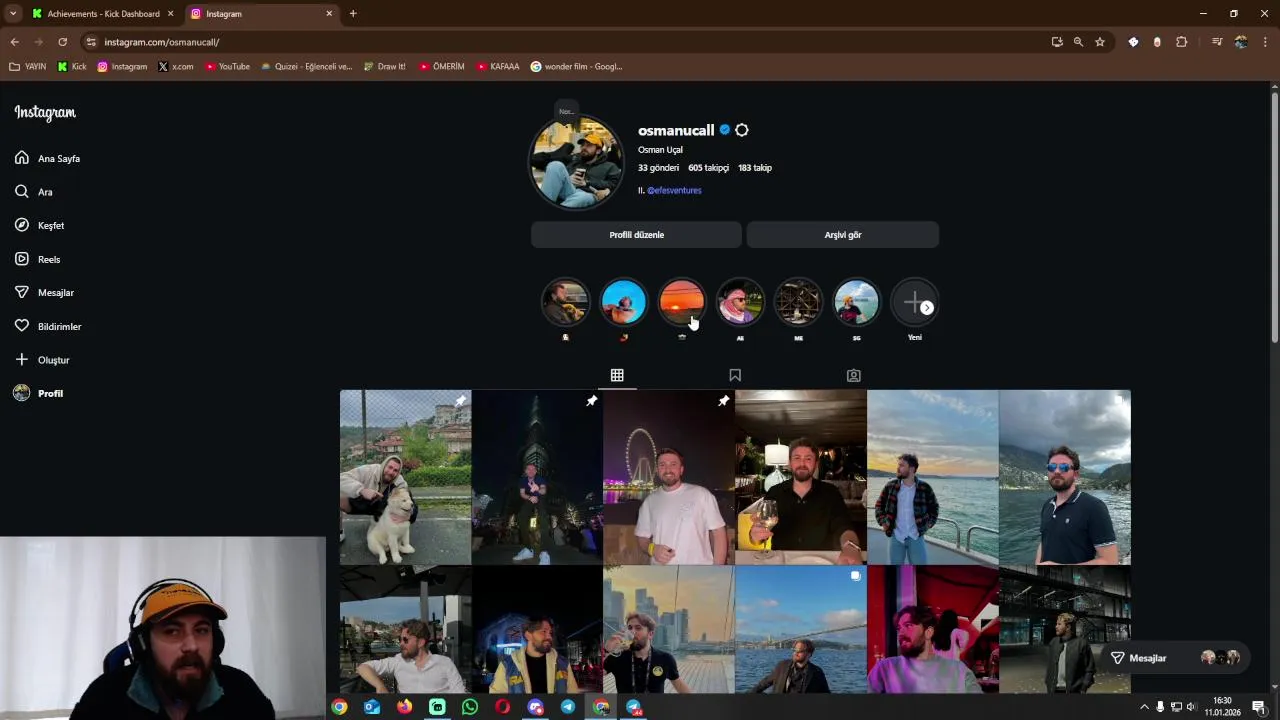Screen dimensions: 1280x720
Task: Close the Instagram browser tab
Action: (x=329, y=14)
